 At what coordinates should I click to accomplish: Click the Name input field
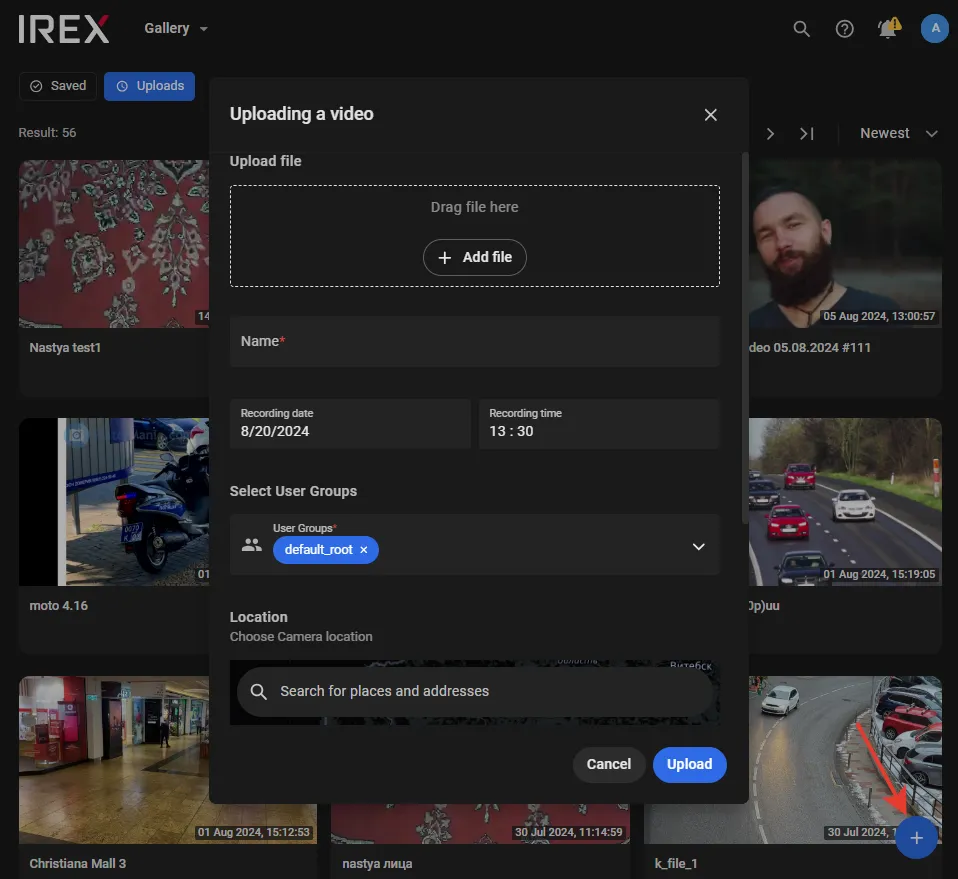475,341
